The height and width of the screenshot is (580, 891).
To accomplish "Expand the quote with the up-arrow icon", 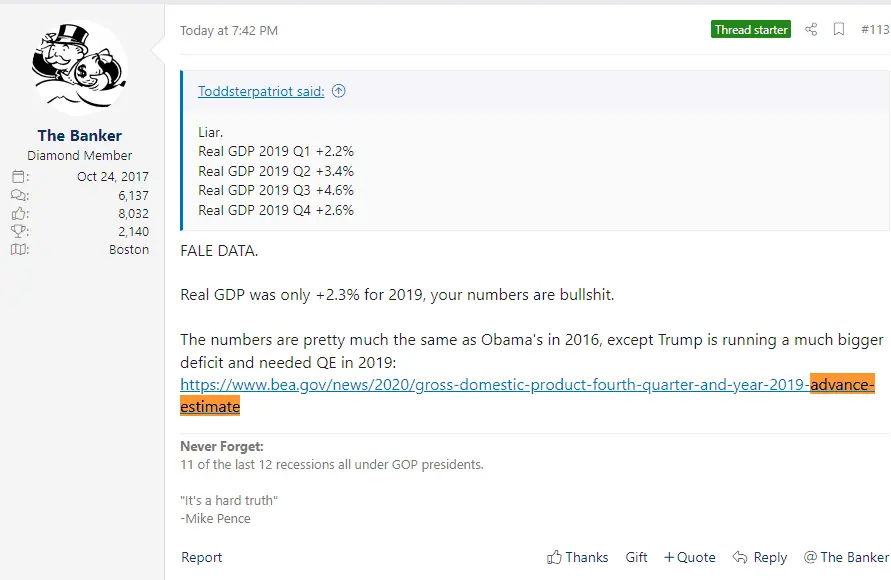I will 338,91.
